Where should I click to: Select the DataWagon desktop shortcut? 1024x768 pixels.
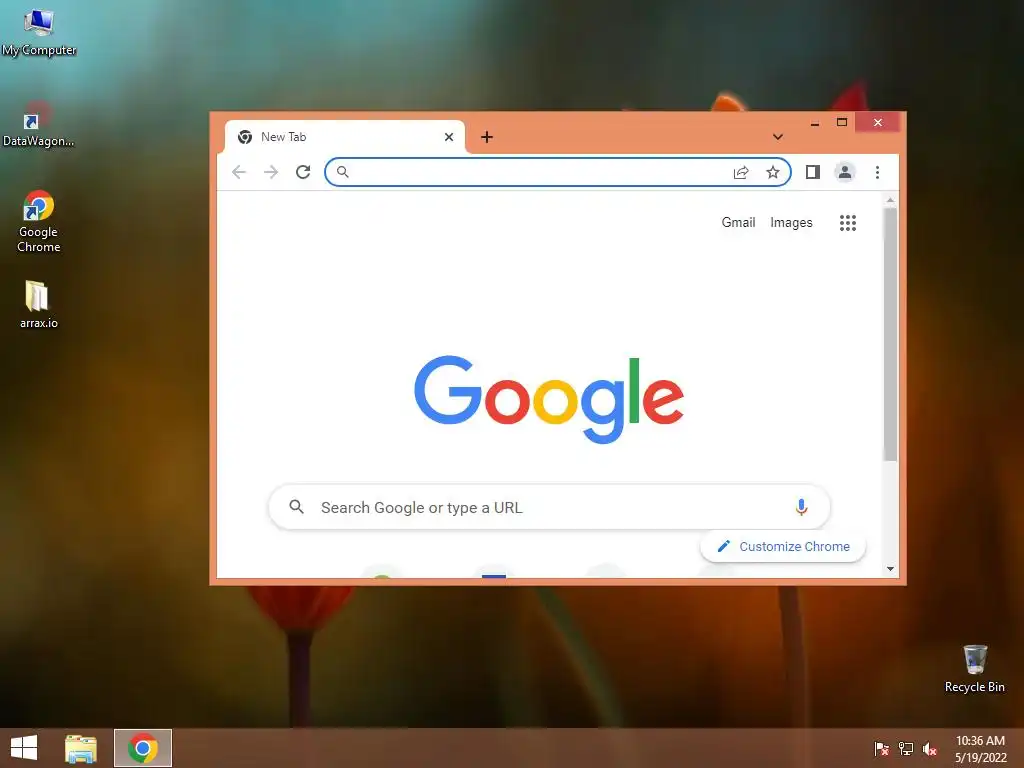[39, 124]
